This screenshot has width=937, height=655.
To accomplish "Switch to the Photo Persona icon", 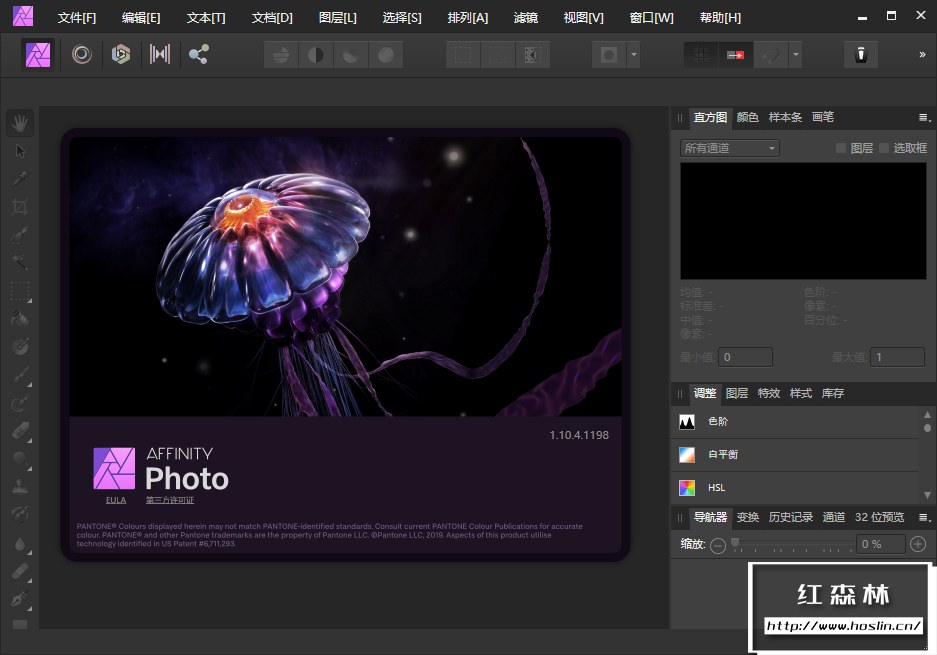I will coord(39,55).
